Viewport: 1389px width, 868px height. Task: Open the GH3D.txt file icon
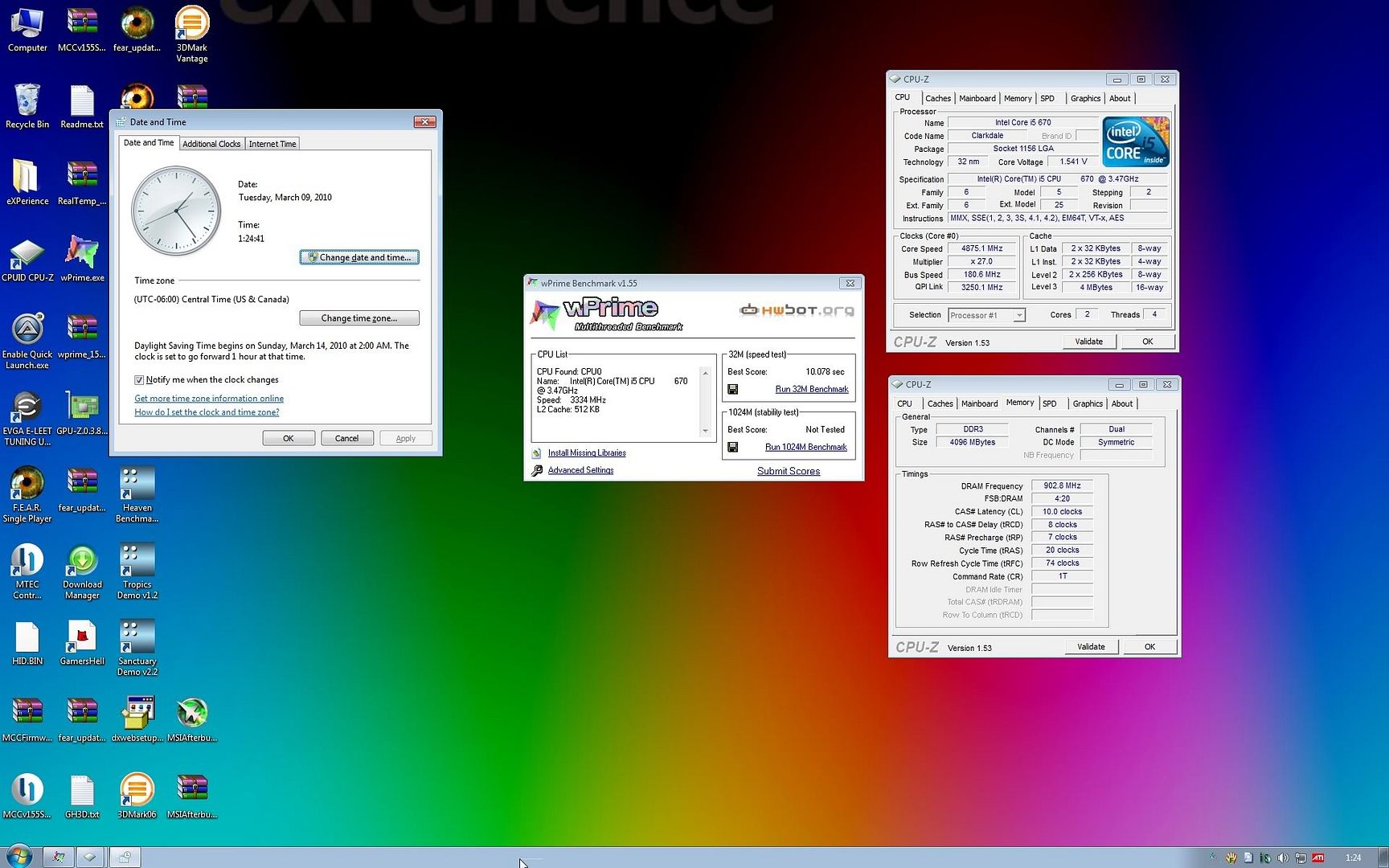click(x=82, y=796)
